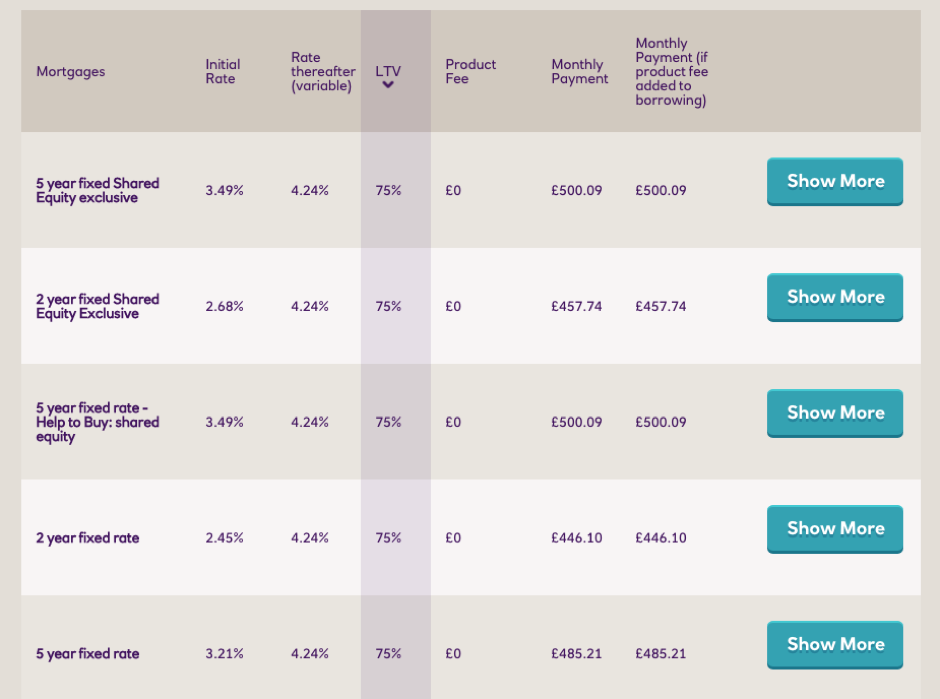Viewport: 940px width, 699px height.
Task: Click the 2.45% initial rate value
Action: click(x=224, y=538)
